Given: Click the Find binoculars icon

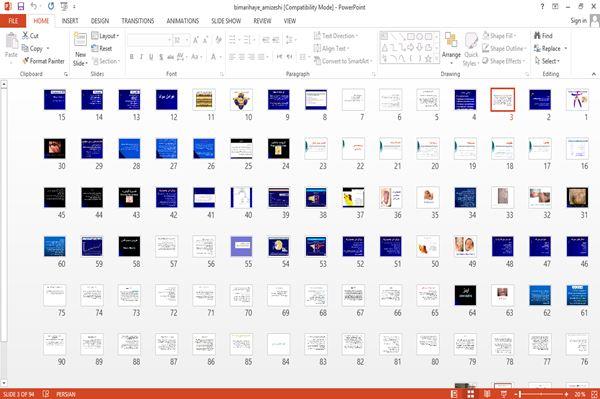Looking at the screenshot, I should (x=537, y=36).
